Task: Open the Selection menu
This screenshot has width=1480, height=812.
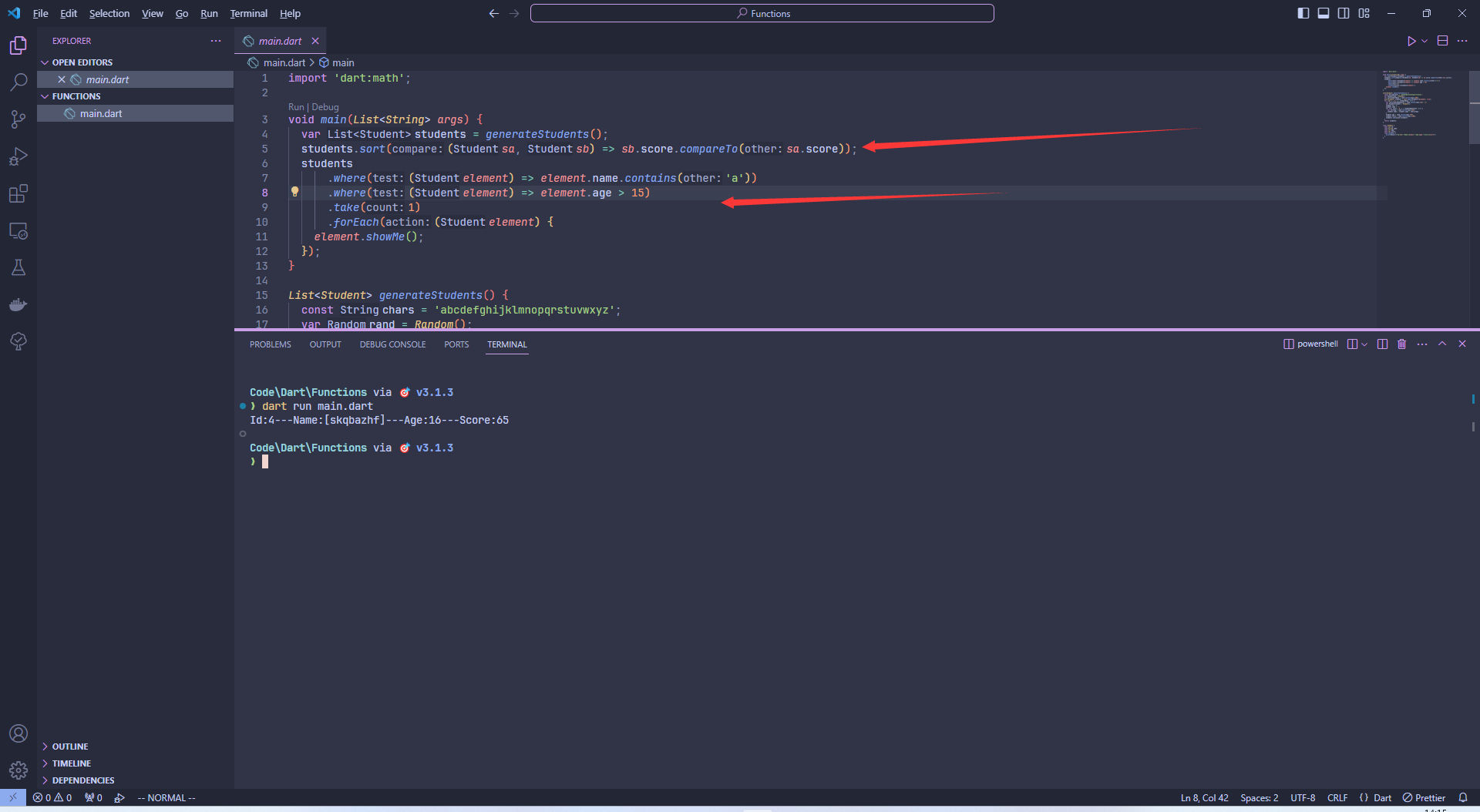Action: pyautogui.click(x=109, y=13)
